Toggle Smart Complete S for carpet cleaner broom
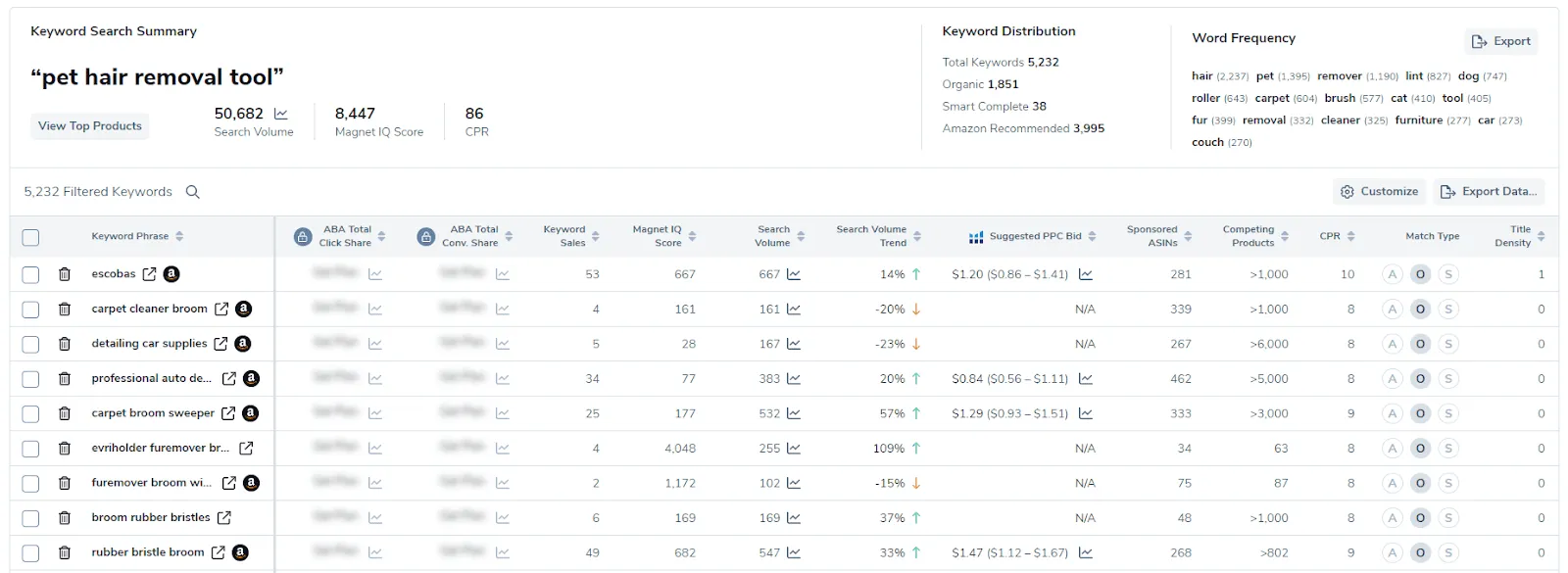Image resolution: width=1568 pixels, height=573 pixels. click(1448, 310)
